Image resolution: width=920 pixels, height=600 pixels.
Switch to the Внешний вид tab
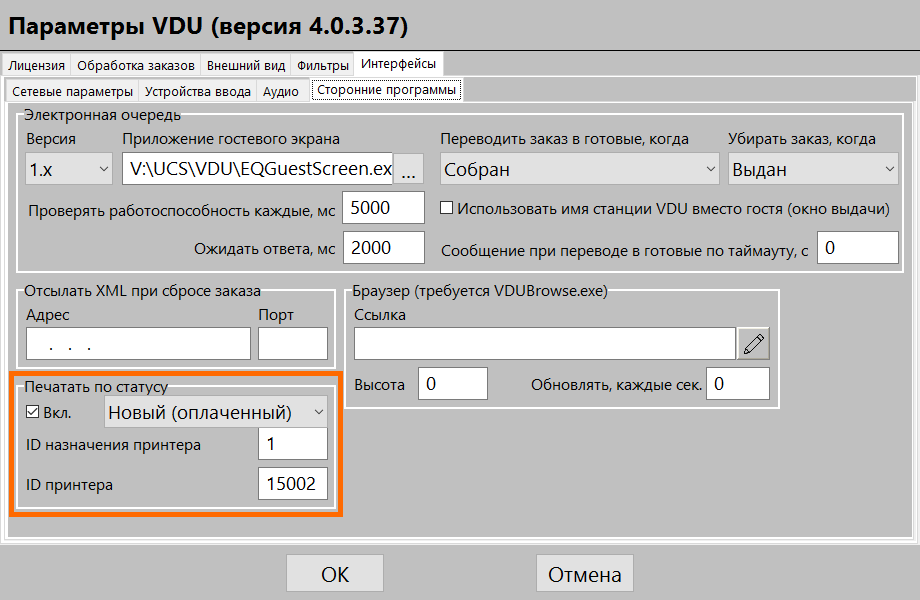[x=245, y=65]
